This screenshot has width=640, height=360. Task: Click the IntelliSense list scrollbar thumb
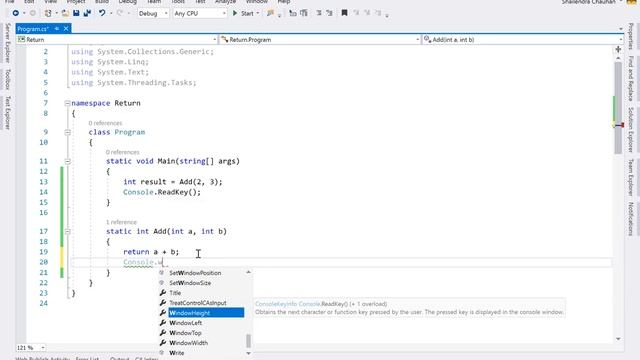point(248,340)
